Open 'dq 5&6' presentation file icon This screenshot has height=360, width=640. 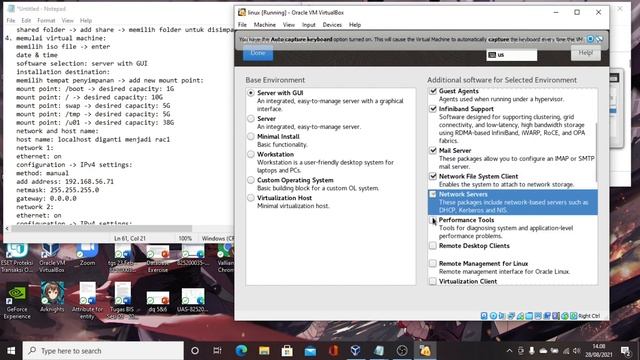[158, 302]
